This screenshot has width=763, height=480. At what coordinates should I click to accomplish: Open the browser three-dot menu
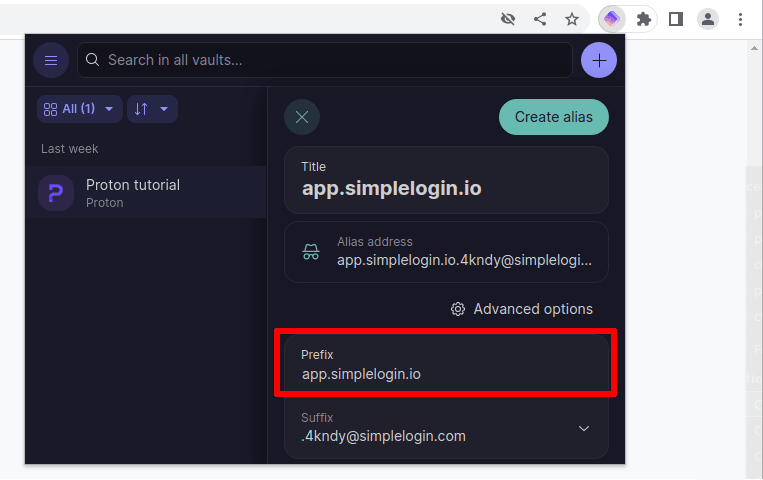(x=740, y=19)
